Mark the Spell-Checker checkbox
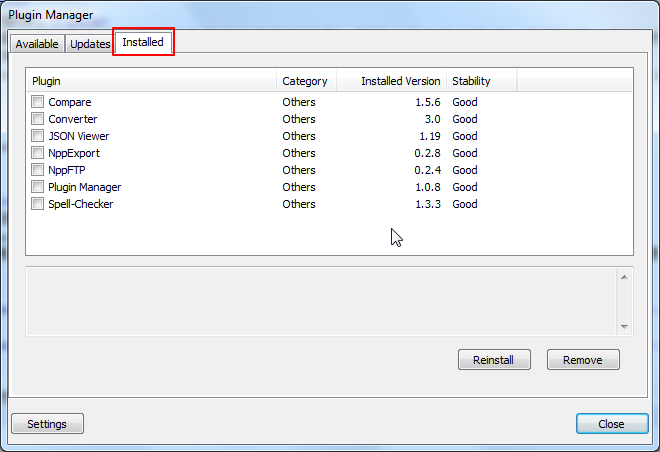This screenshot has height=452, width=660. tap(38, 204)
